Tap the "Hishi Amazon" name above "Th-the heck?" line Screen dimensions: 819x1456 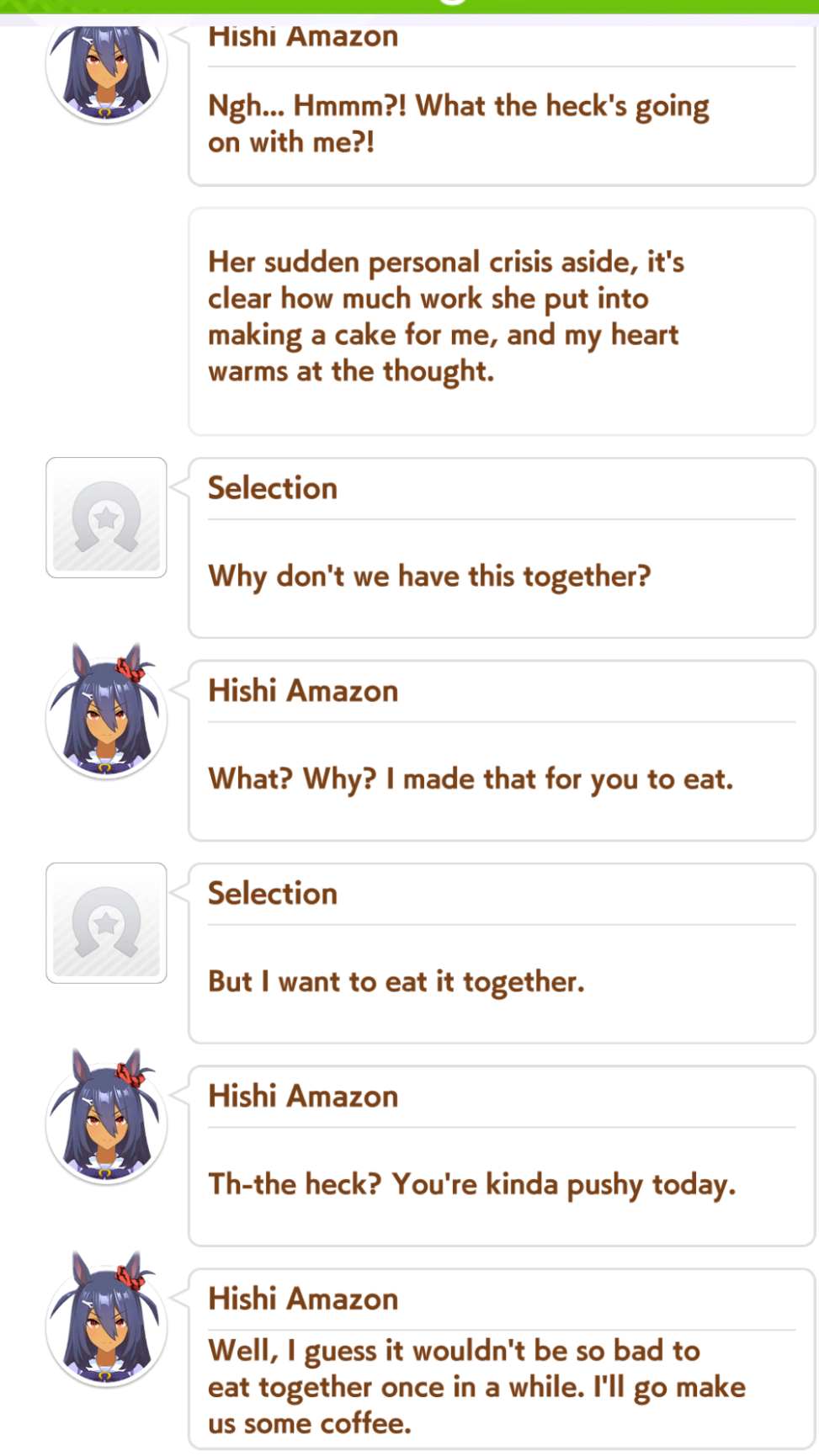click(x=303, y=1097)
